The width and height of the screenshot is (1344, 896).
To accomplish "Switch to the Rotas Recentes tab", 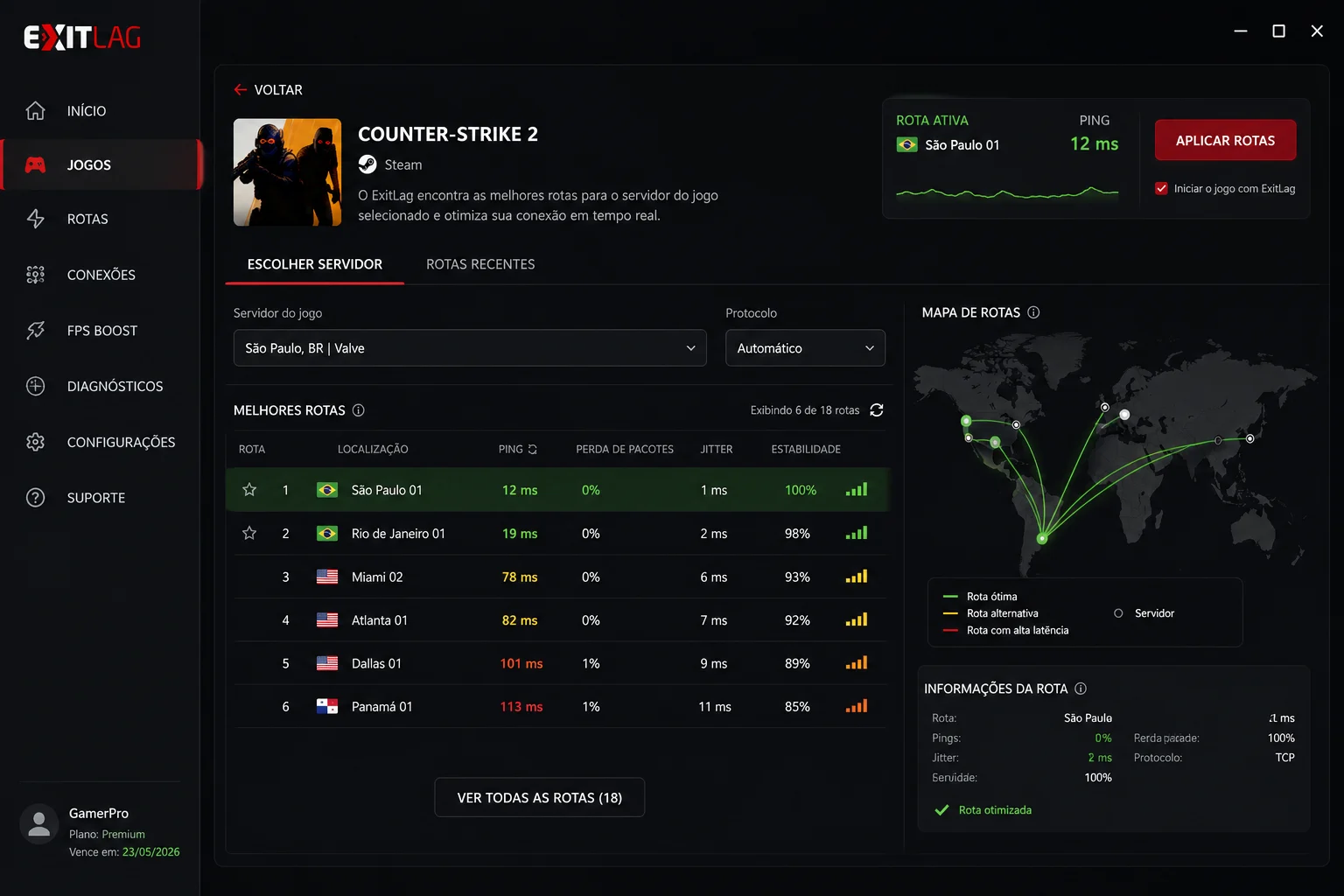I will click(480, 264).
